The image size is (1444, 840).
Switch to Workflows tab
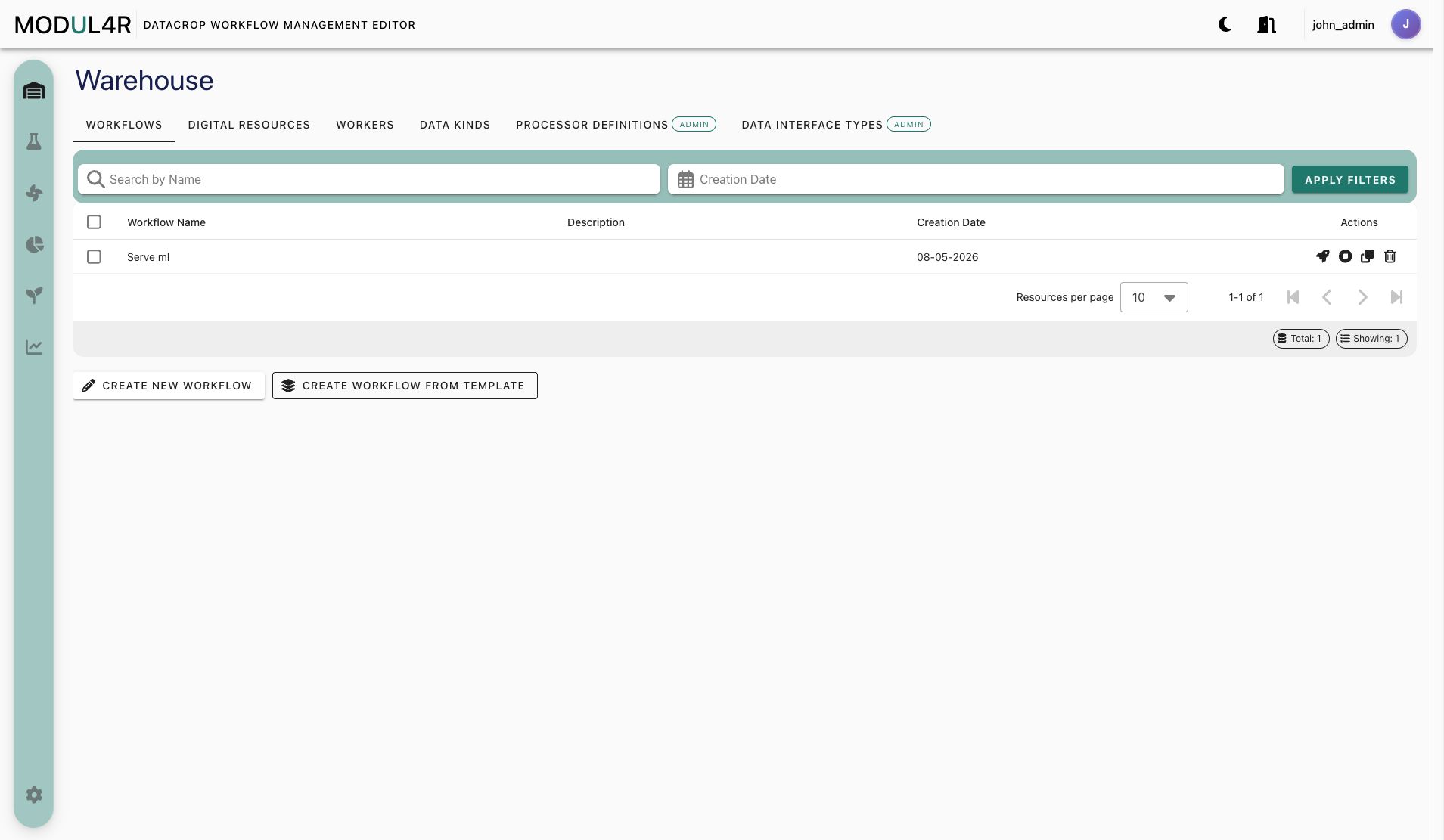124,125
